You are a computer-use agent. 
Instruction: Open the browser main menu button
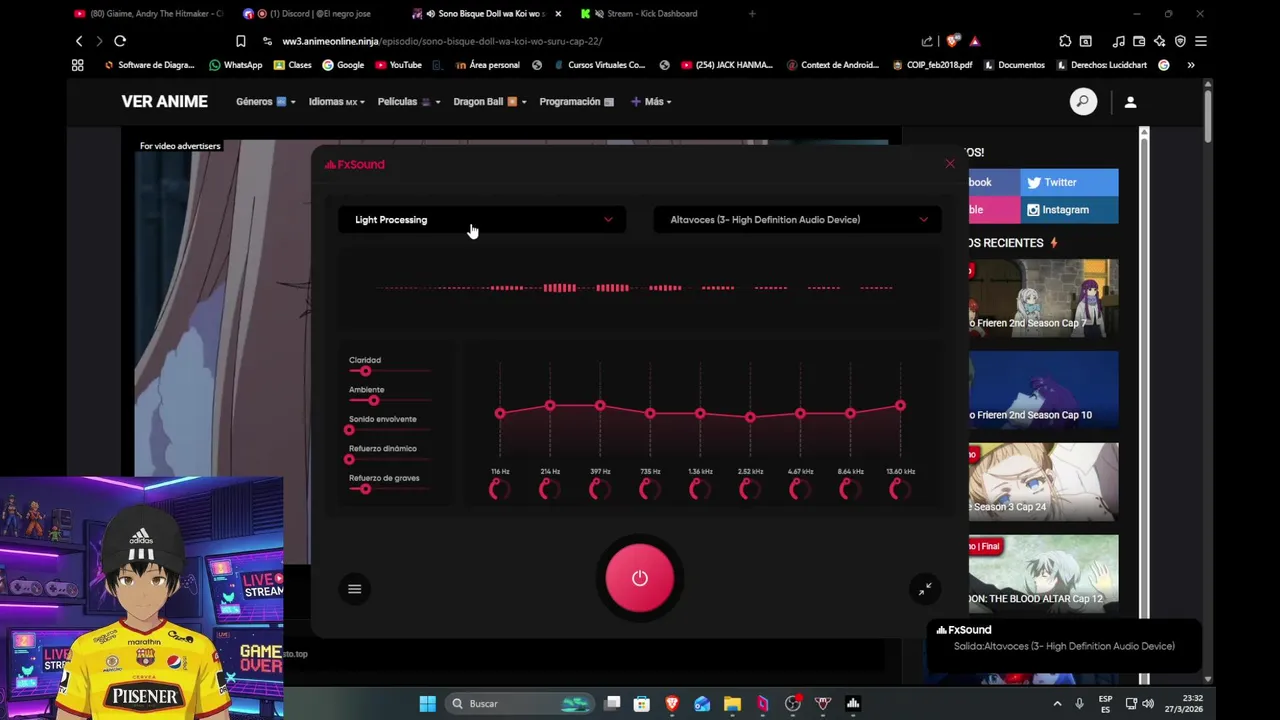pyautogui.click(x=1201, y=41)
